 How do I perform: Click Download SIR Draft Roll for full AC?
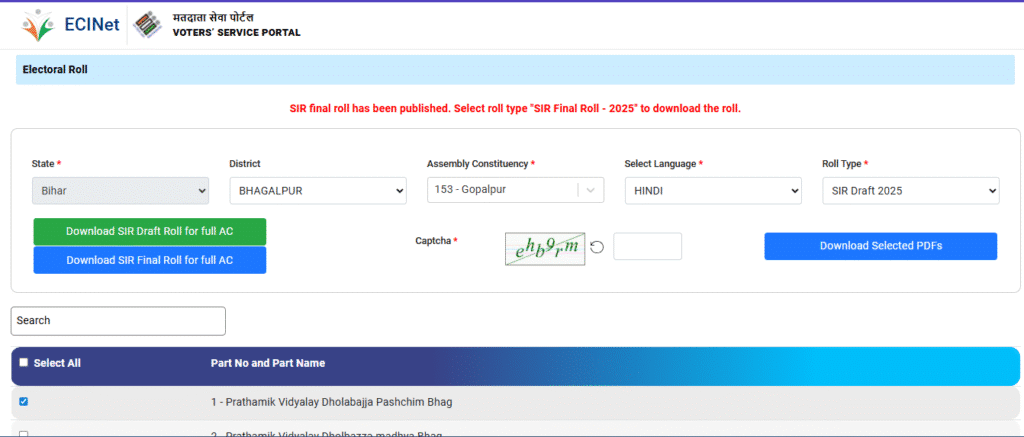149,231
